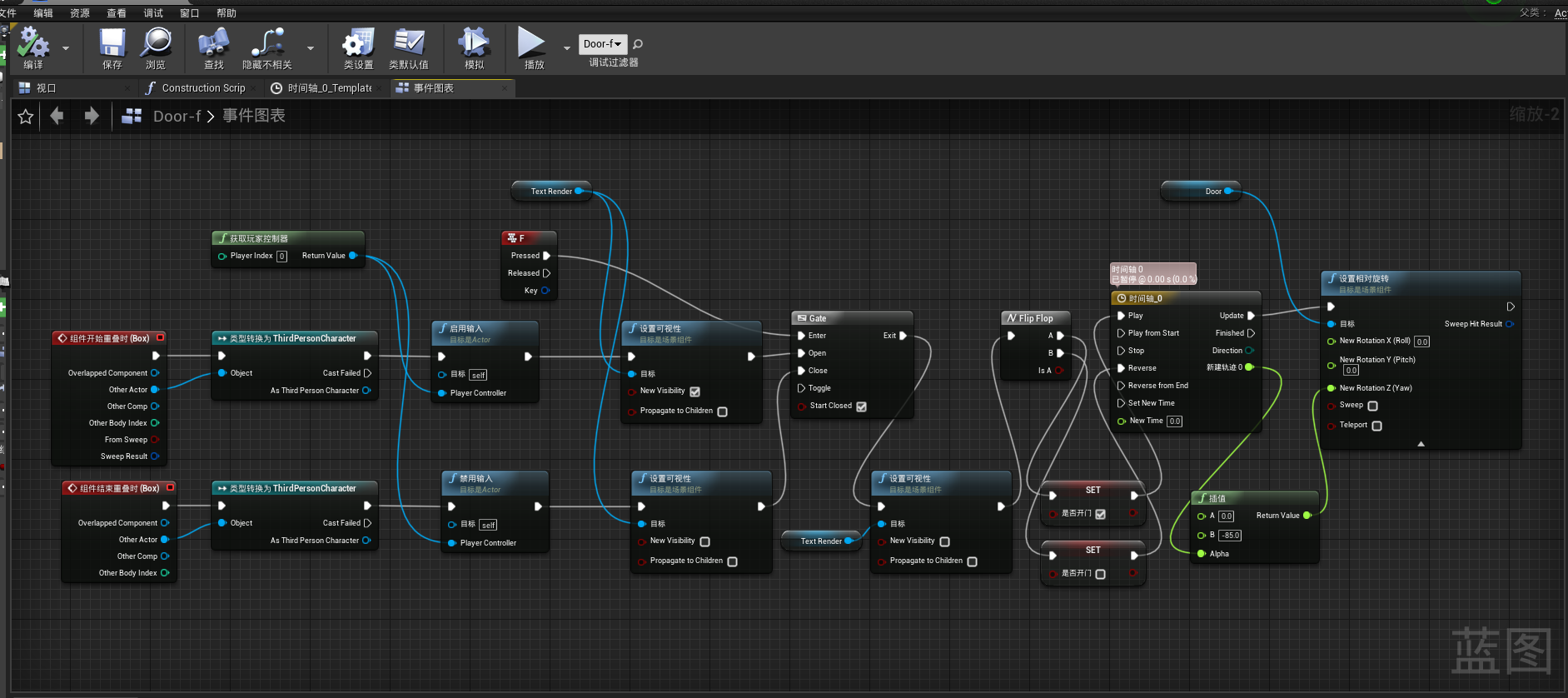Image resolution: width=1568 pixels, height=698 pixels.
Task: Open 类设置 (Class Settings) from toolbar
Action: coord(358,43)
